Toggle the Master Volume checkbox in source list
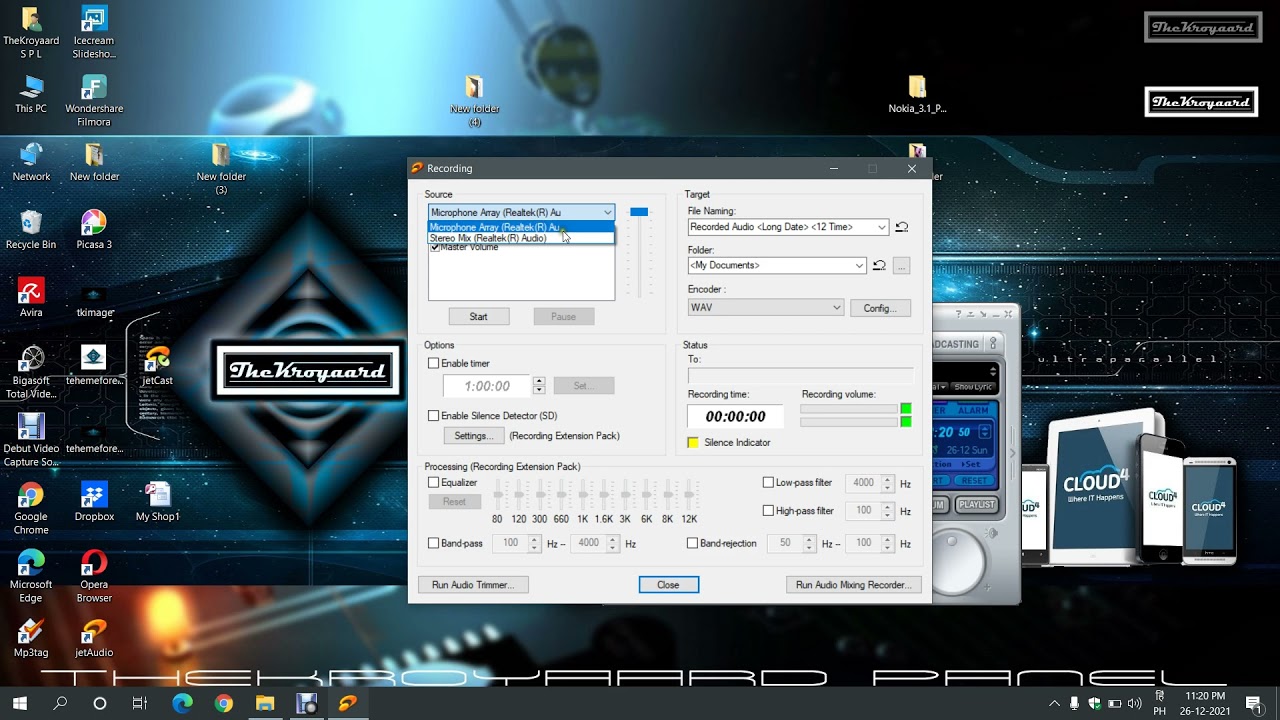 [434, 247]
